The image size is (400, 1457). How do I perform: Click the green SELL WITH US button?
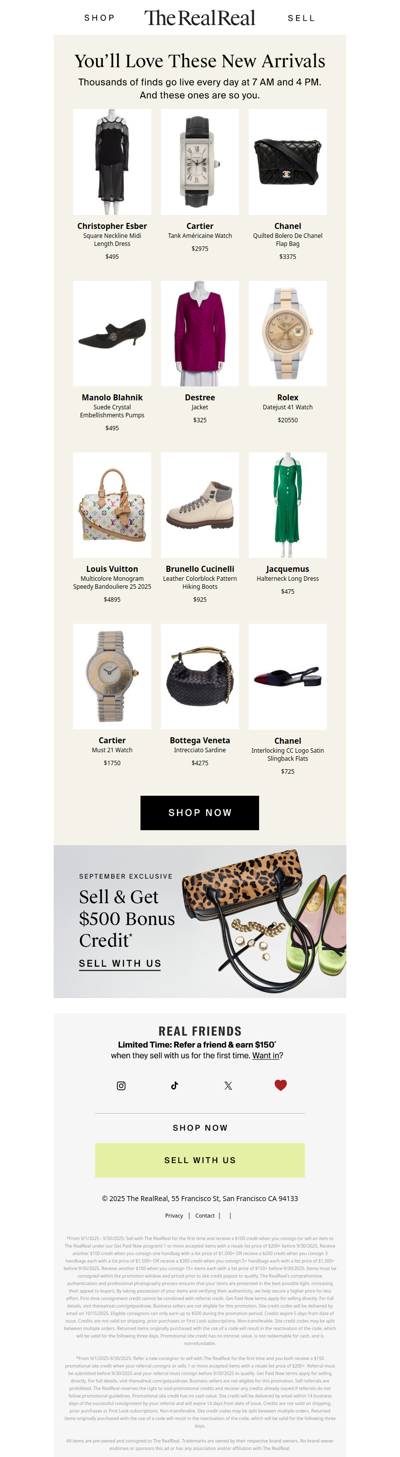200,1160
